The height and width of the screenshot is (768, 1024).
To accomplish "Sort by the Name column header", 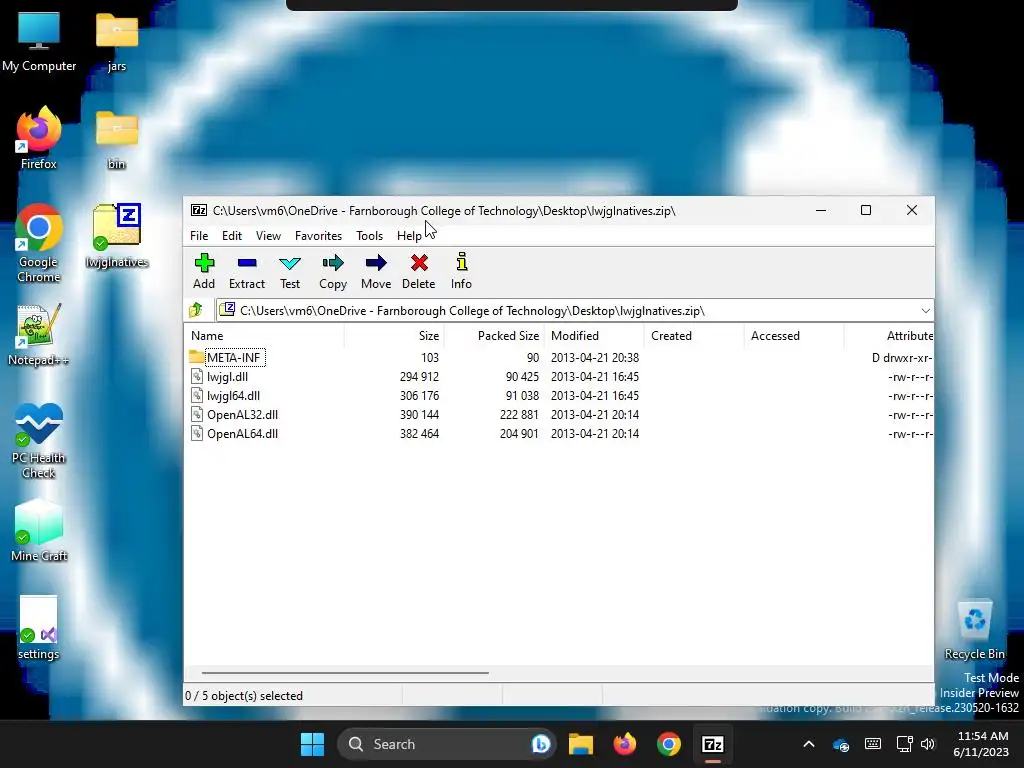I will 264,336.
